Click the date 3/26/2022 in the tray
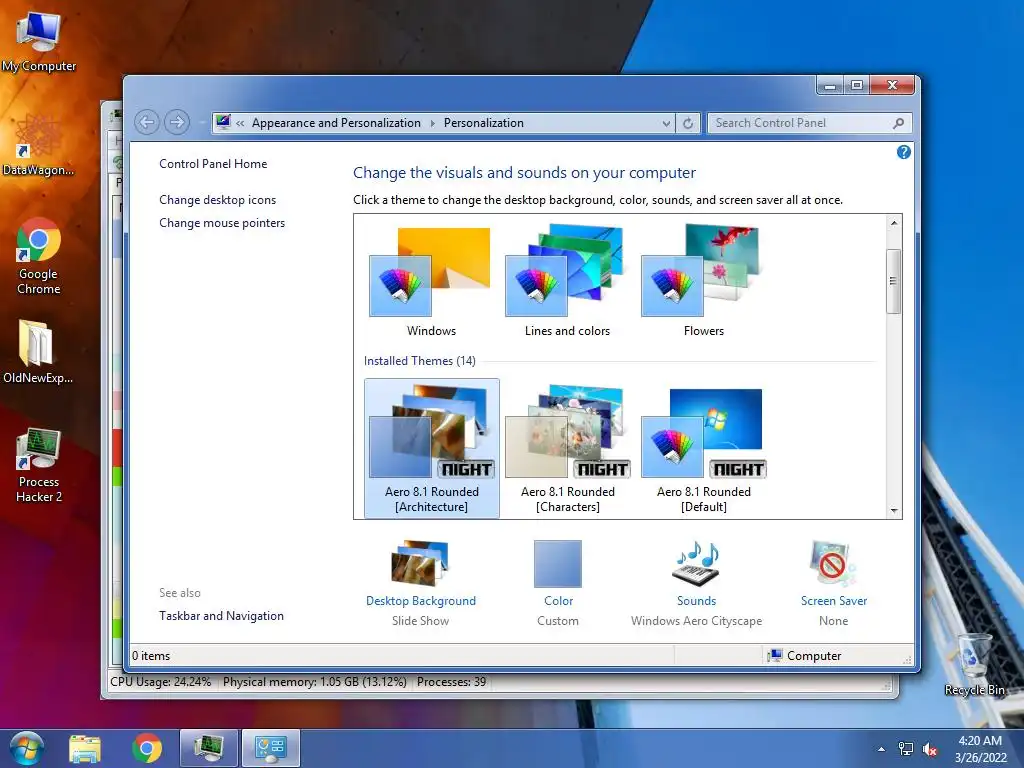This screenshot has width=1024, height=768. (980, 758)
